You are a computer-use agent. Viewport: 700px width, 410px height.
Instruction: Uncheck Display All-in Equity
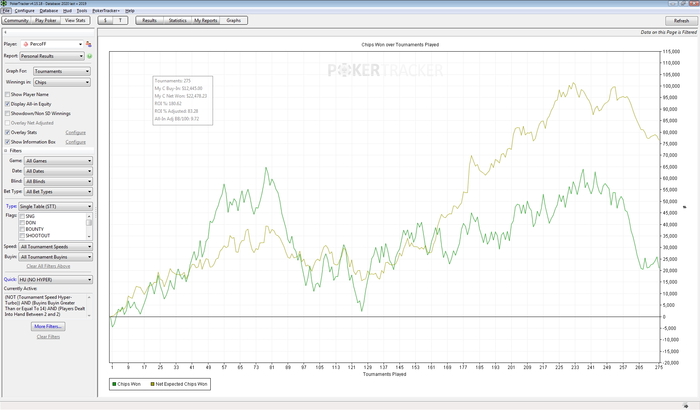pyautogui.click(x=8, y=103)
